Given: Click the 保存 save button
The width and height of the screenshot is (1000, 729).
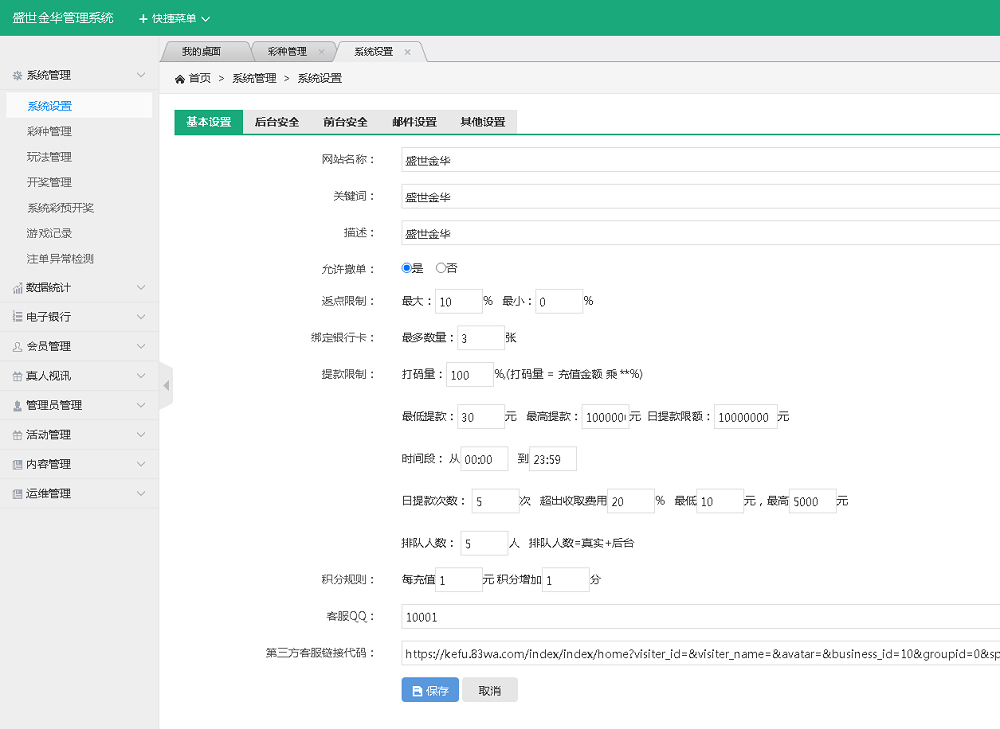Looking at the screenshot, I should [x=430, y=691].
